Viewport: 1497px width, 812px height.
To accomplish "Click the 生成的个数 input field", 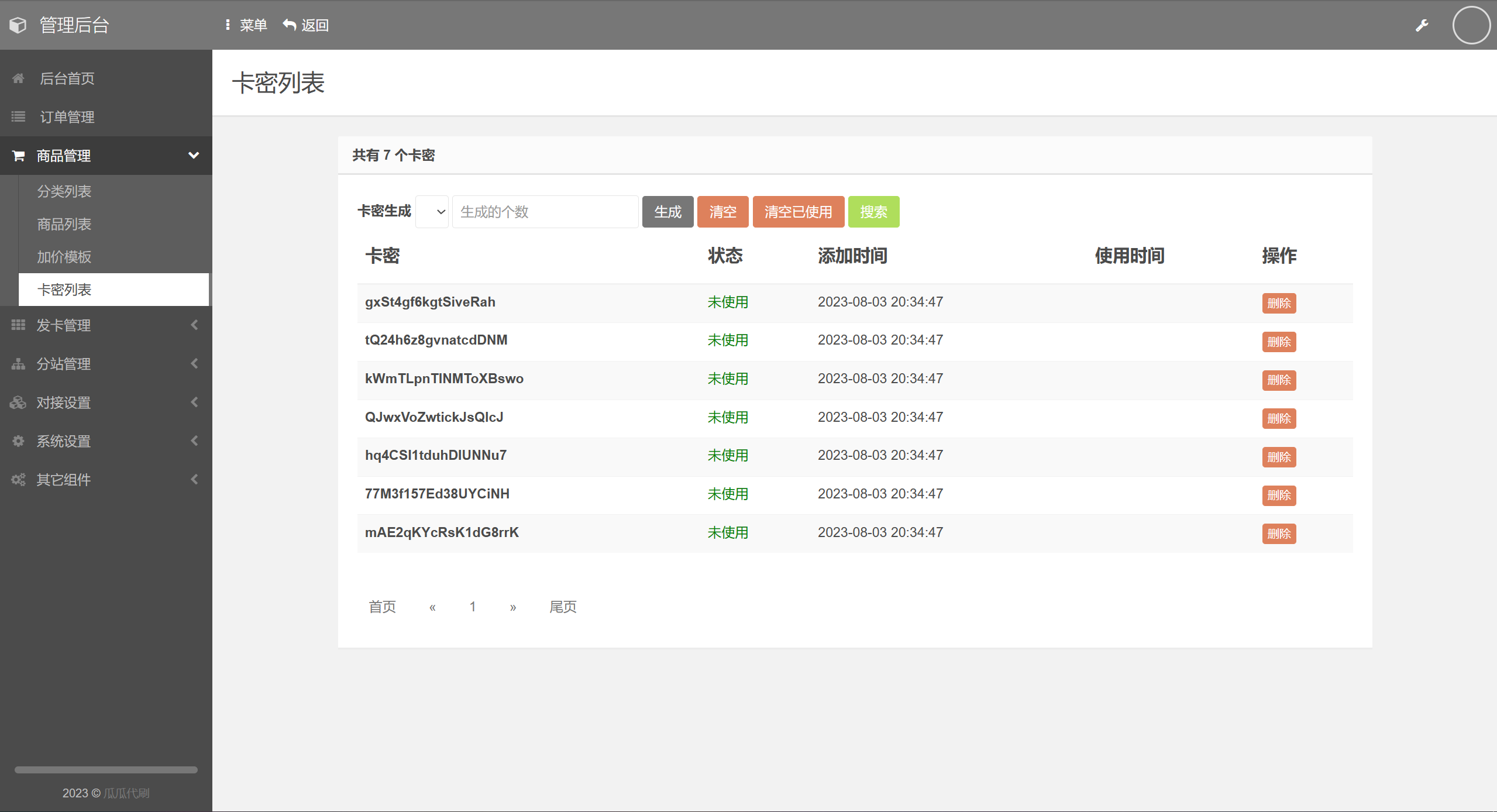I will point(545,212).
